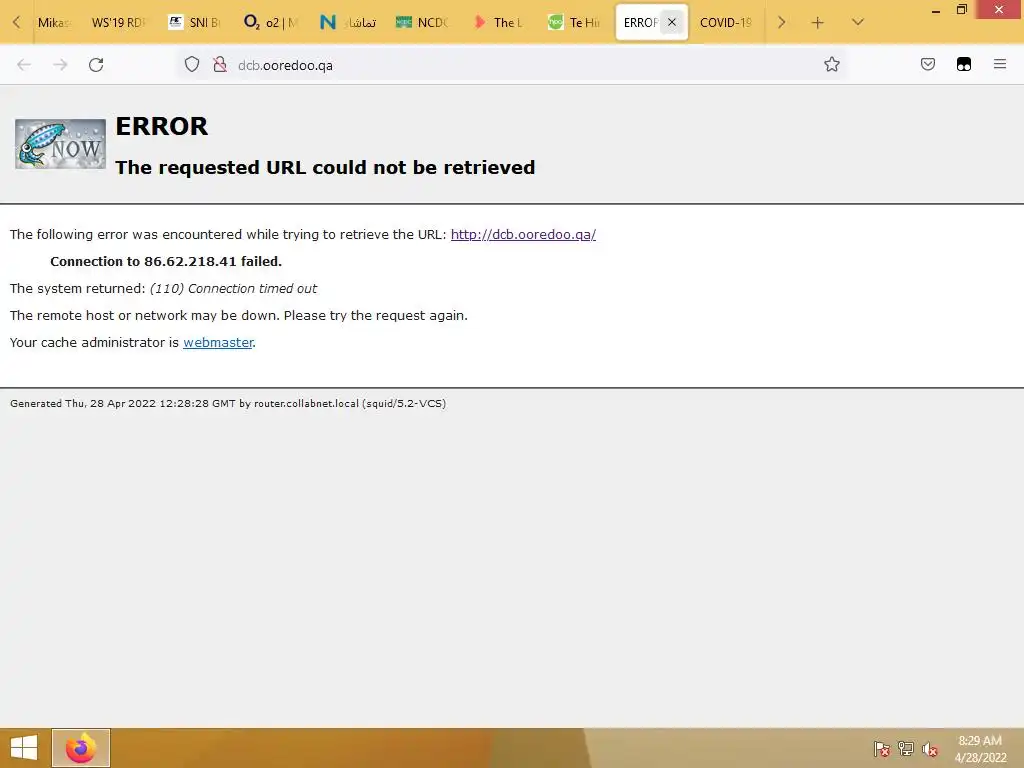Go forward one page
The height and width of the screenshot is (768, 1024).
(60, 65)
